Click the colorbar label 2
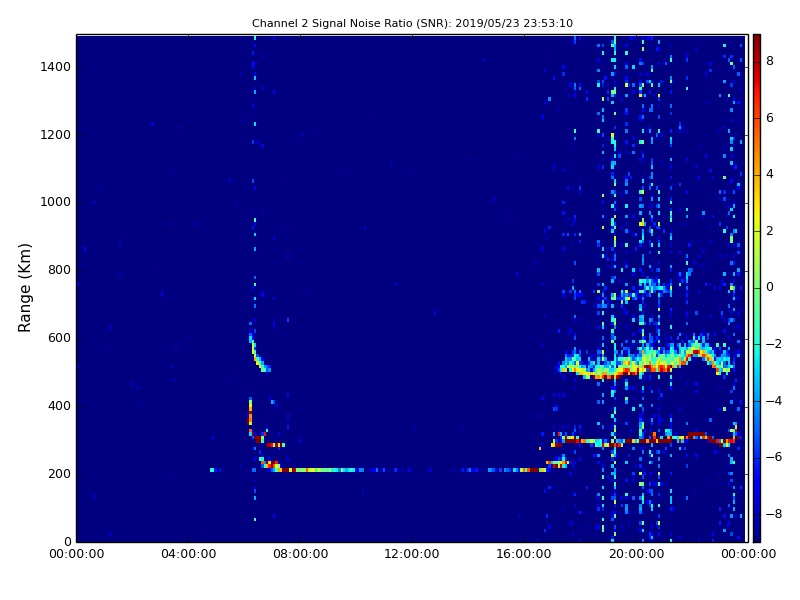This screenshot has width=800, height=600. 770,231
